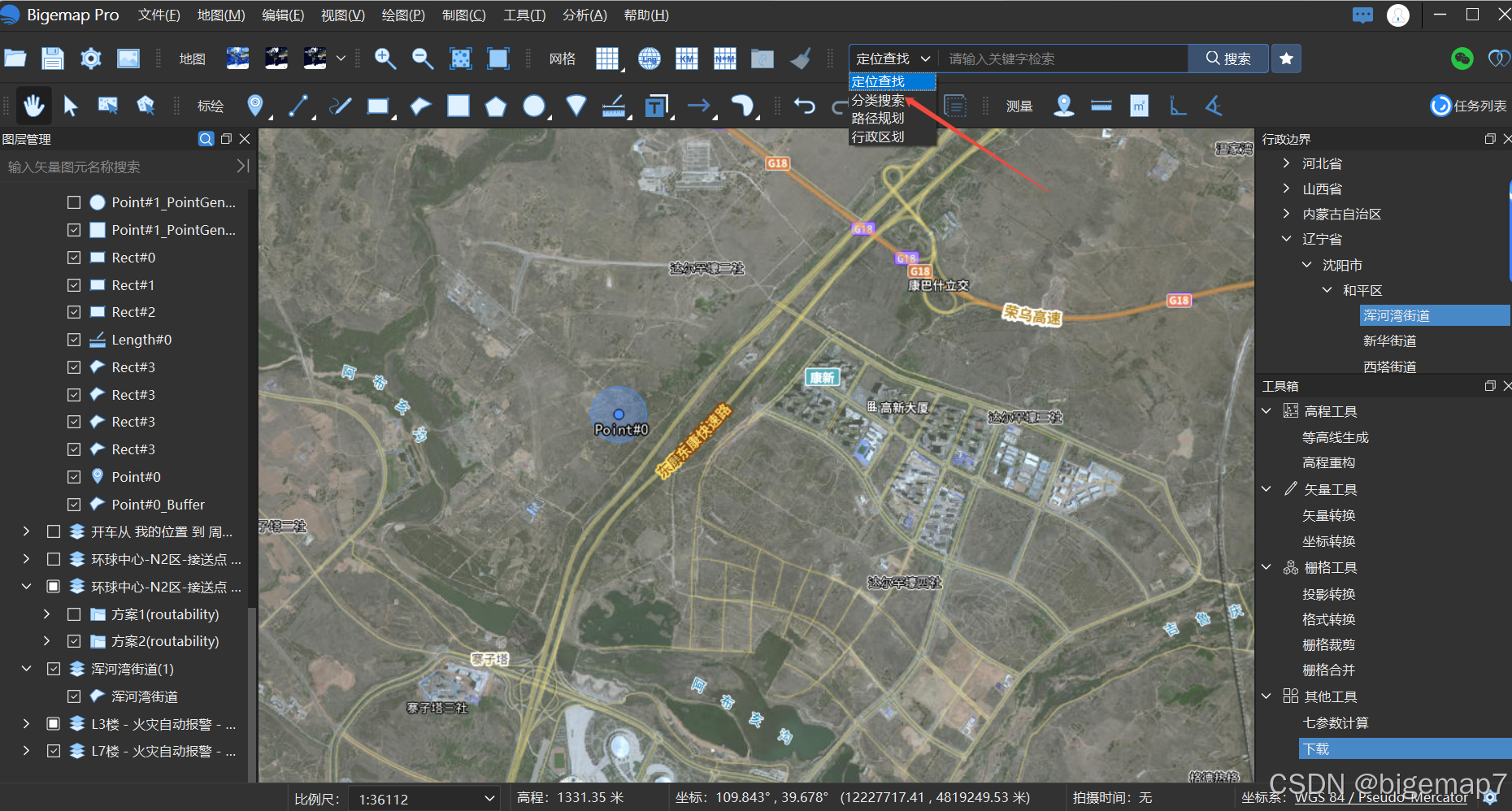Image resolution: width=1512 pixels, height=811 pixels.
Task: Click the favorites star button
Action: [1286, 59]
